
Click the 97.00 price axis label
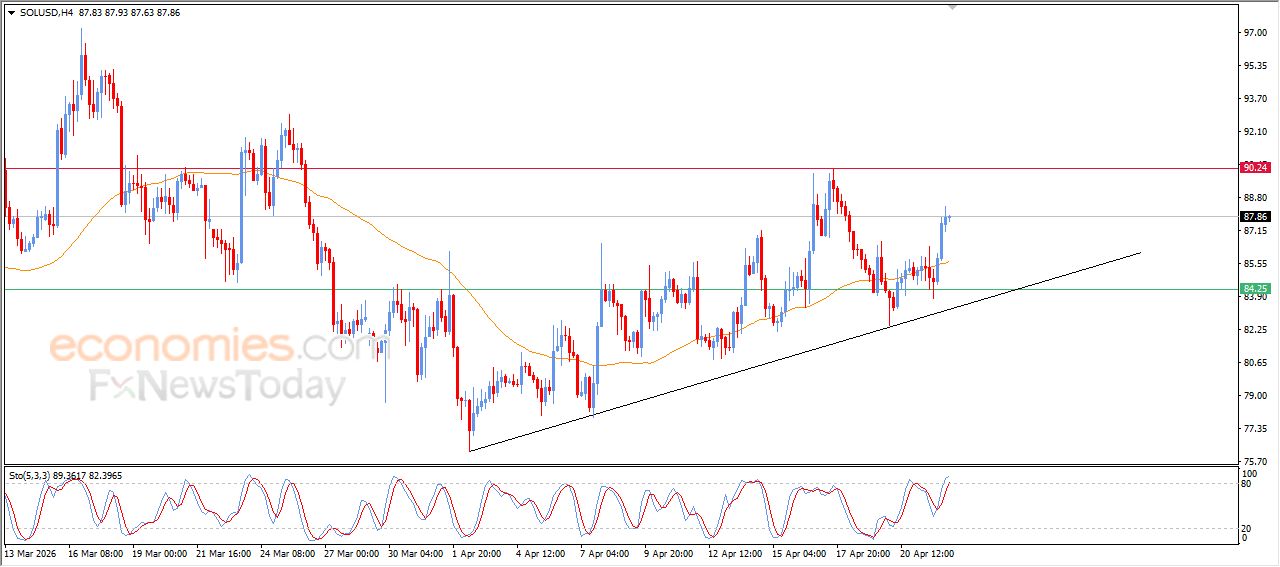pos(1255,33)
